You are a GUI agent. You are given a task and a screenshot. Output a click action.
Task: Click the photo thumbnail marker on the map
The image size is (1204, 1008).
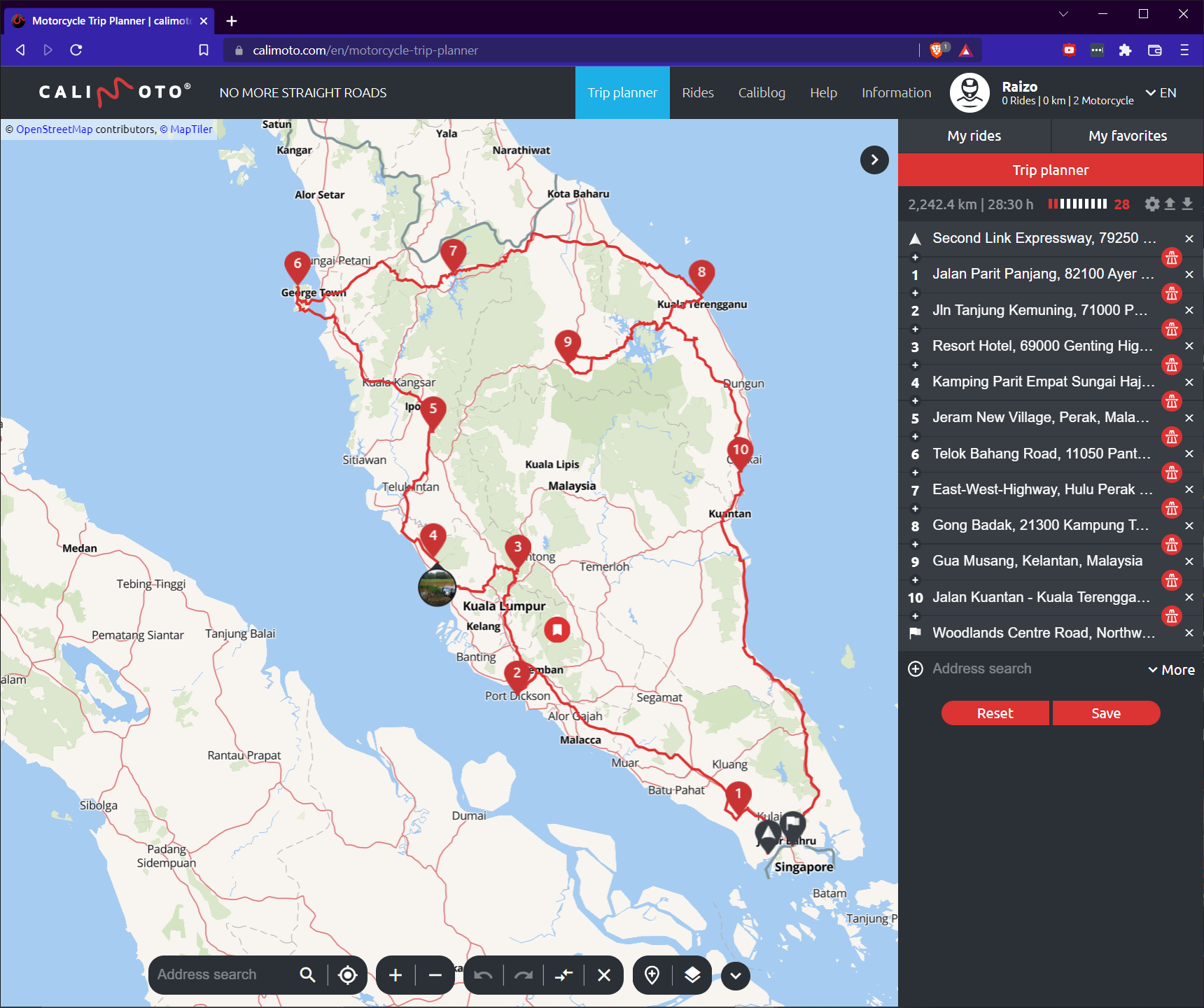437,587
